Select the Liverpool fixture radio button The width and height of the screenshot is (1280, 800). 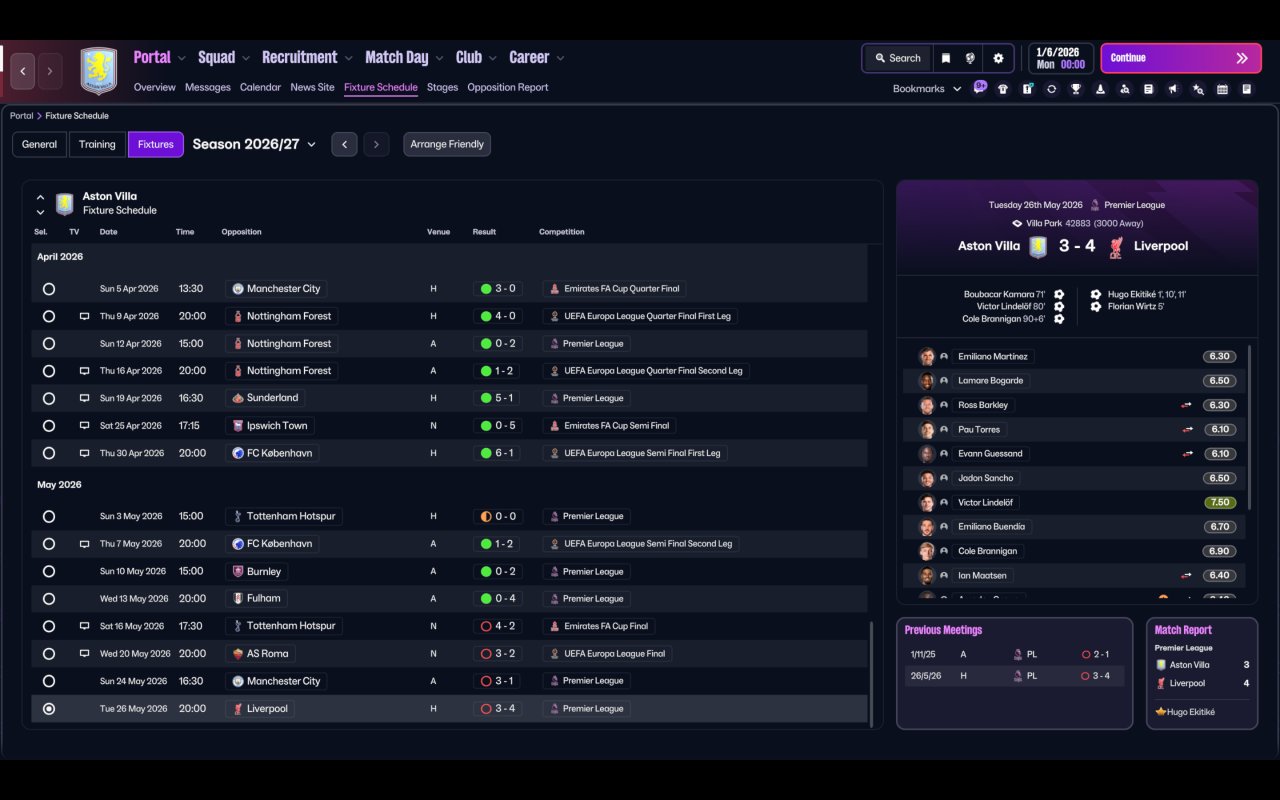click(49, 709)
